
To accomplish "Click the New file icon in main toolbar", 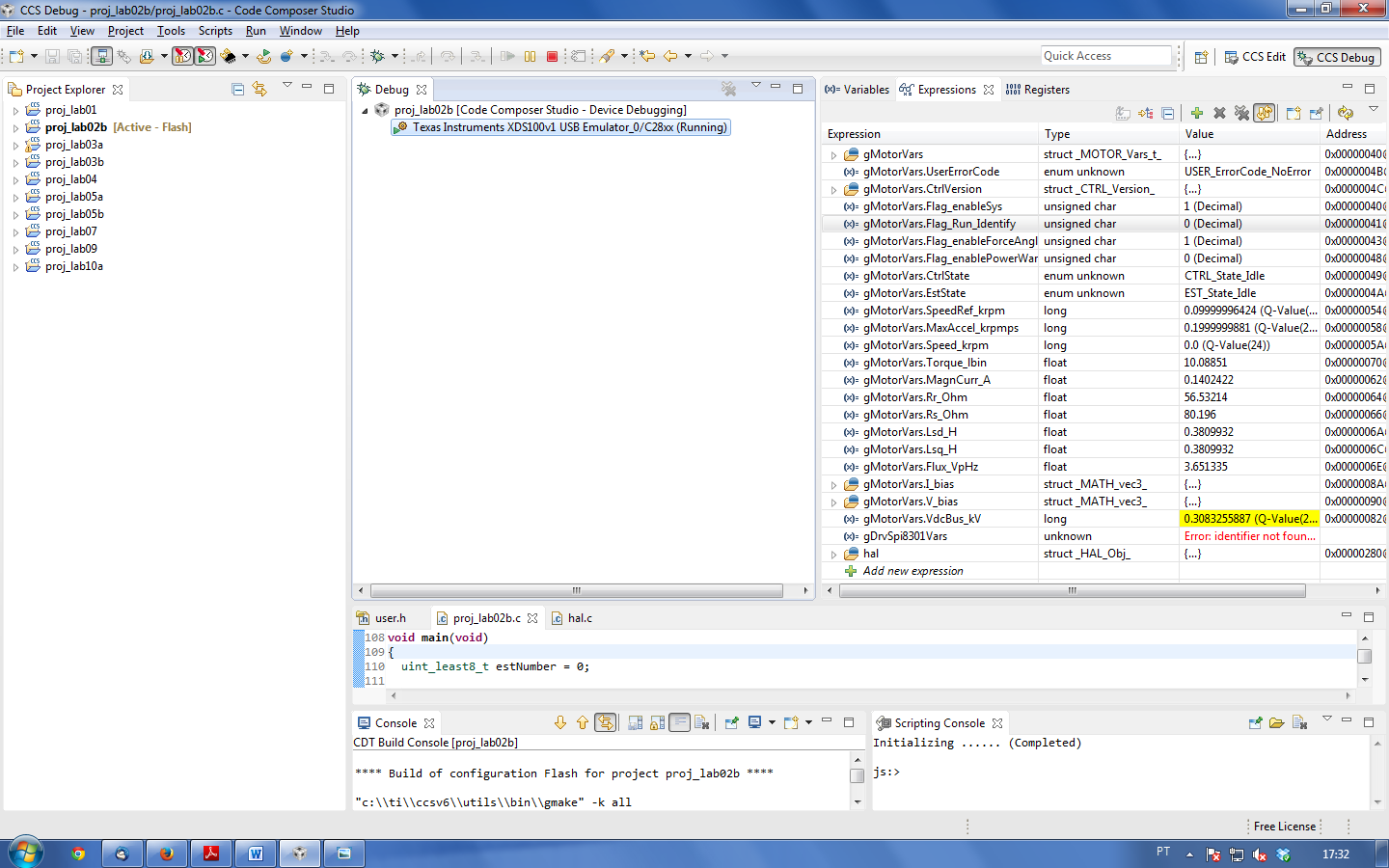I will pyautogui.click(x=16, y=56).
